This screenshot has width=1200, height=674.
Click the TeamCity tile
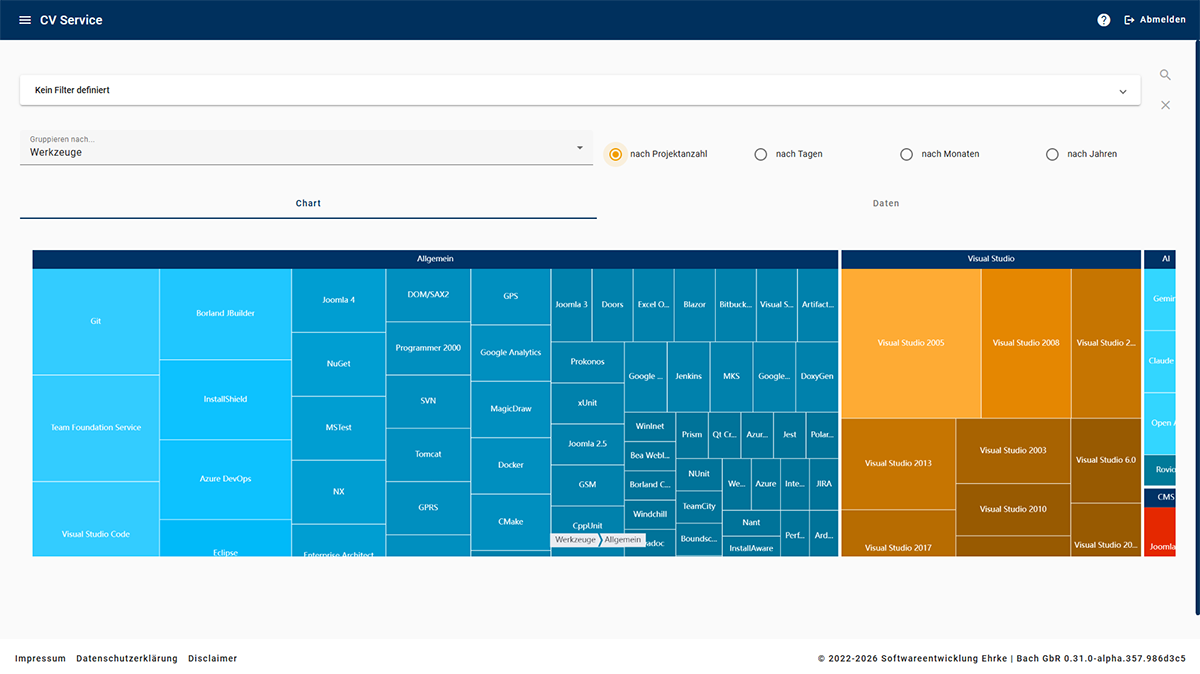[x=699, y=507]
